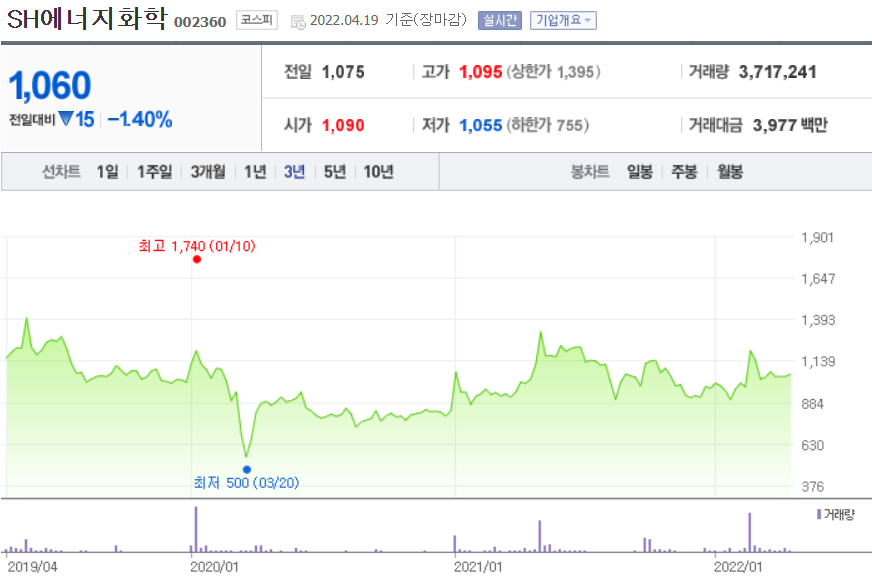Click the 1,901 y-axis label
Image resolution: width=872 pixels, height=585 pixels.
tap(817, 237)
